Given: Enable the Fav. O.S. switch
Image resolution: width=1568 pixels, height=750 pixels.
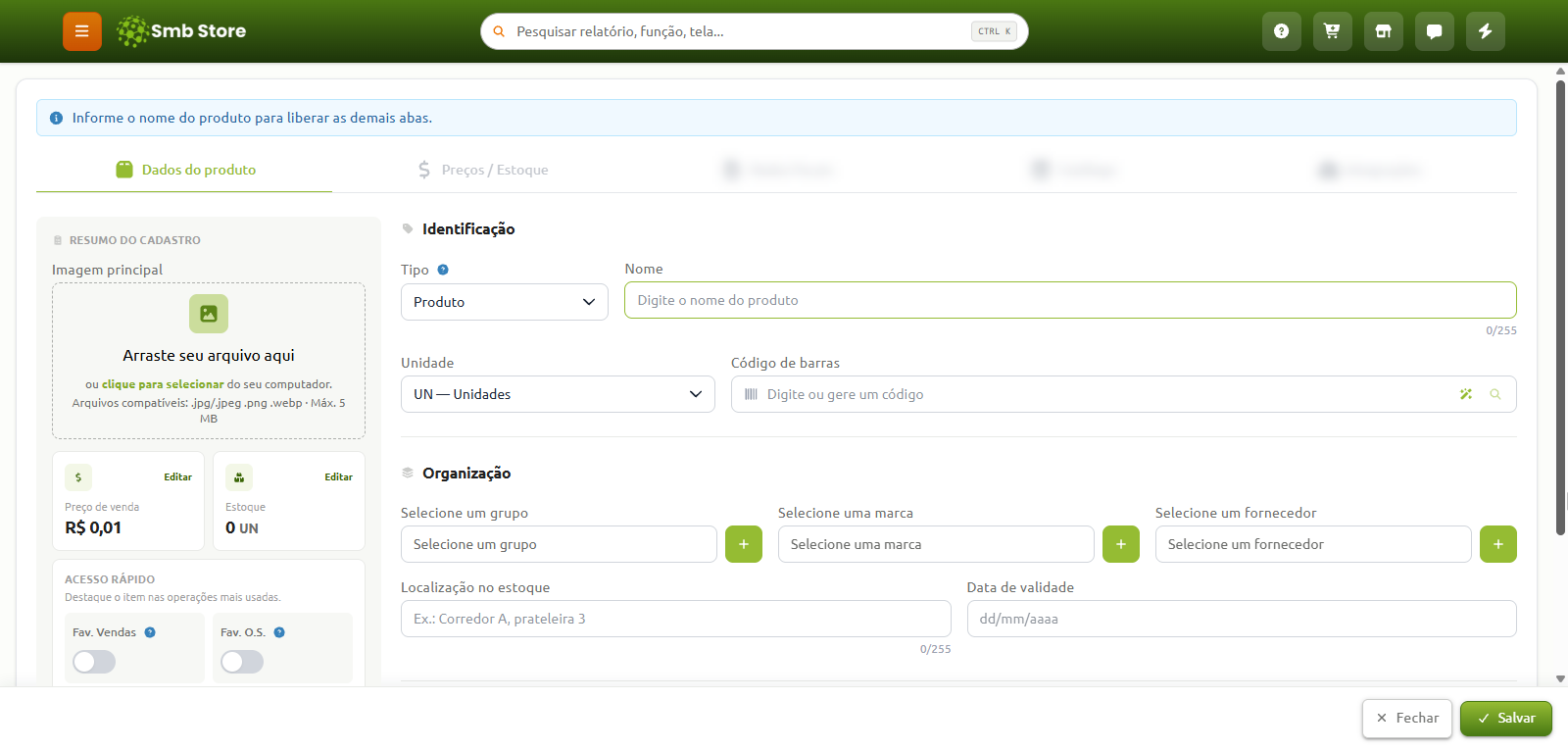Looking at the screenshot, I should pos(242,662).
